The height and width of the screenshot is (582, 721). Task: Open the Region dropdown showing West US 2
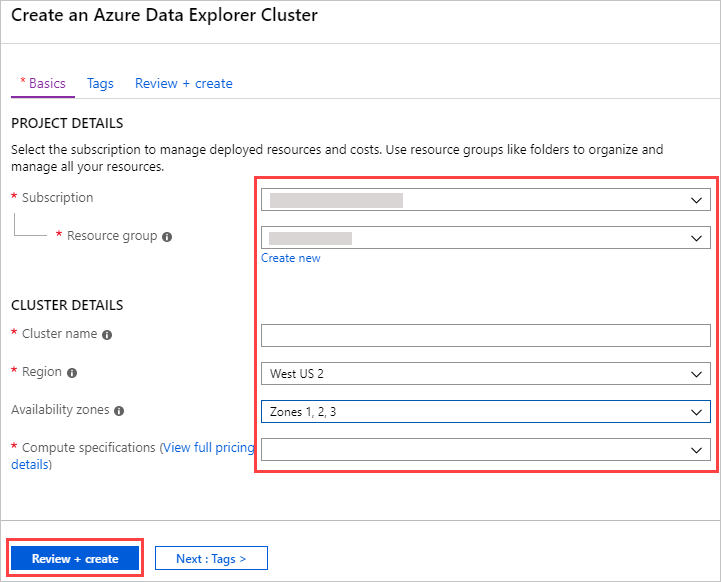click(x=485, y=374)
